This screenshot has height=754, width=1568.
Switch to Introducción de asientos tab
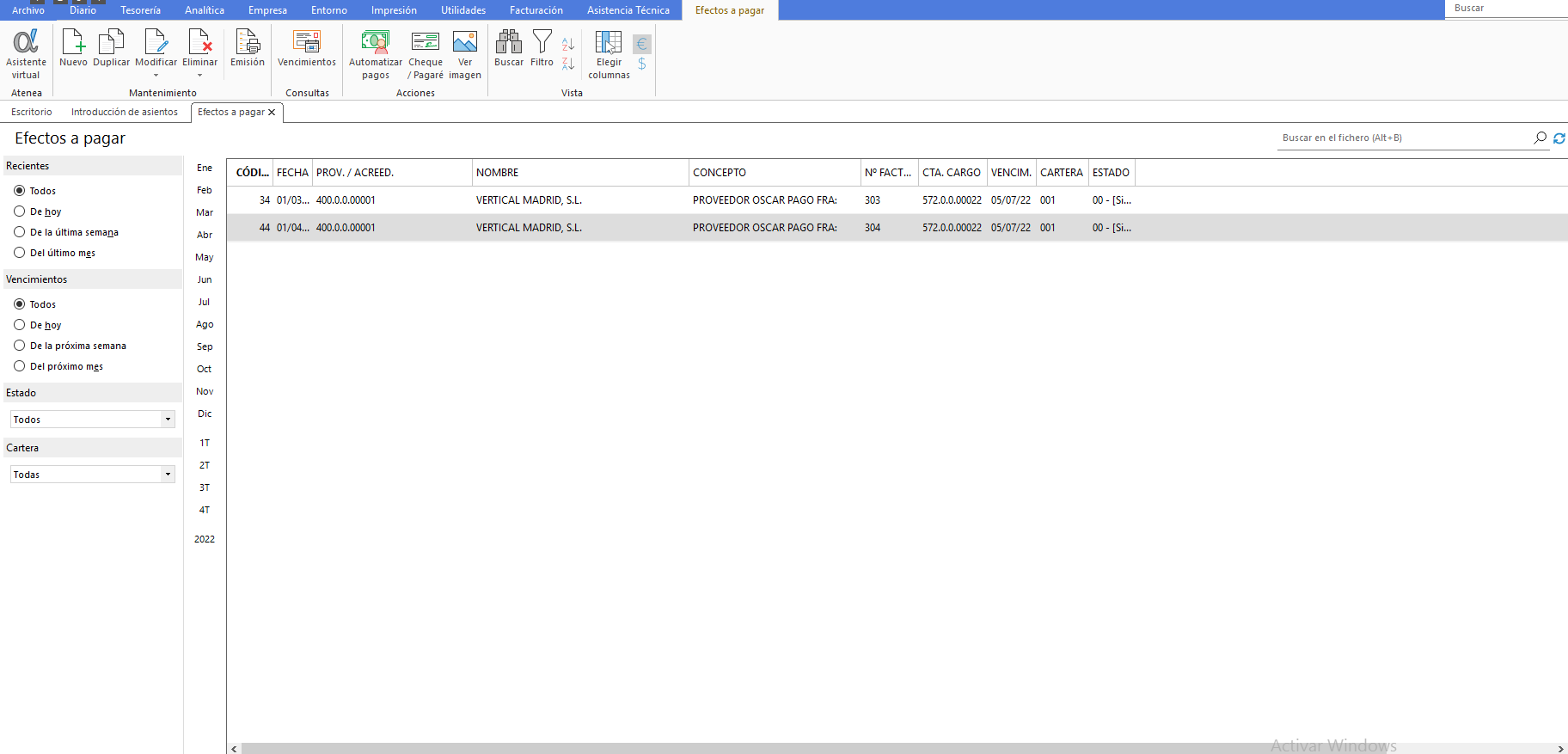tap(125, 112)
